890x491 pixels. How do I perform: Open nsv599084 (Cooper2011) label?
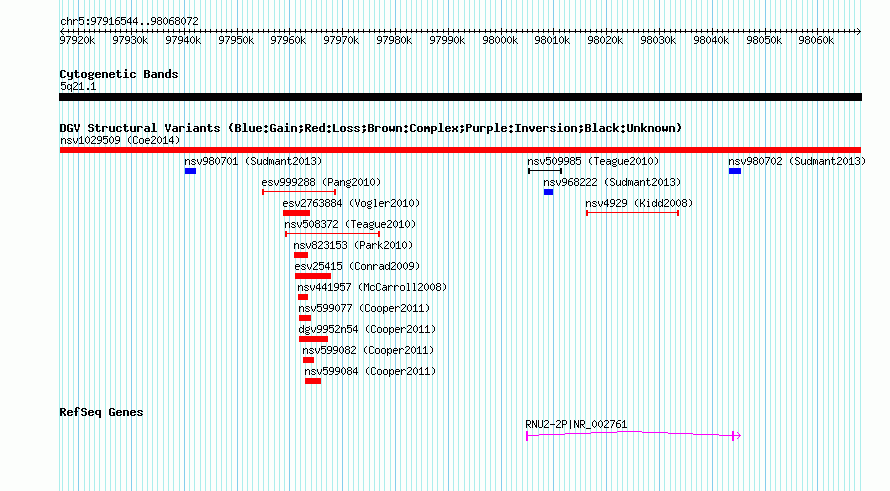coord(370,371)
